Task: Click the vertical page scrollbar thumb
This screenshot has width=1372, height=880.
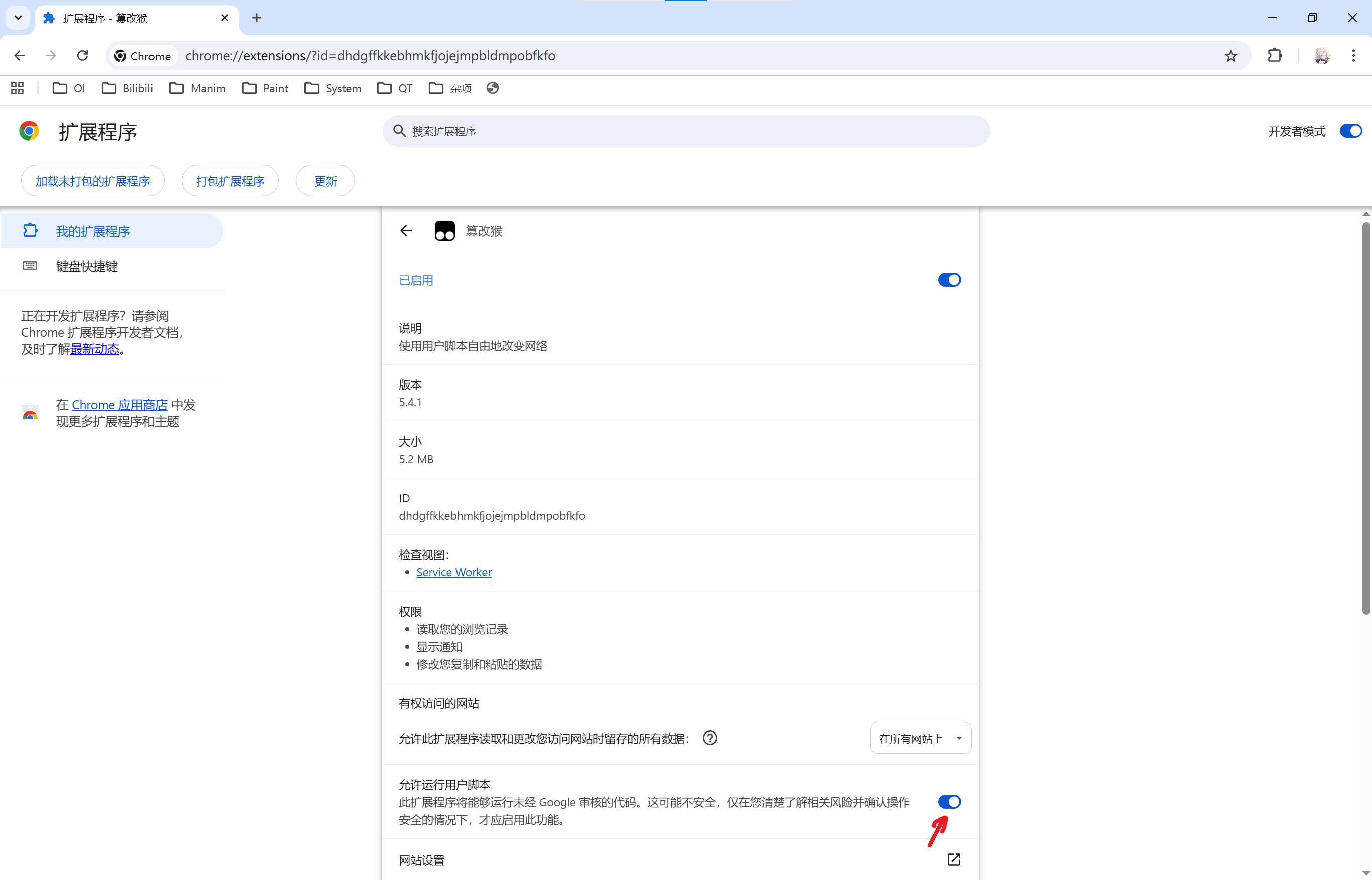Action: click(x=1365, y=419)
